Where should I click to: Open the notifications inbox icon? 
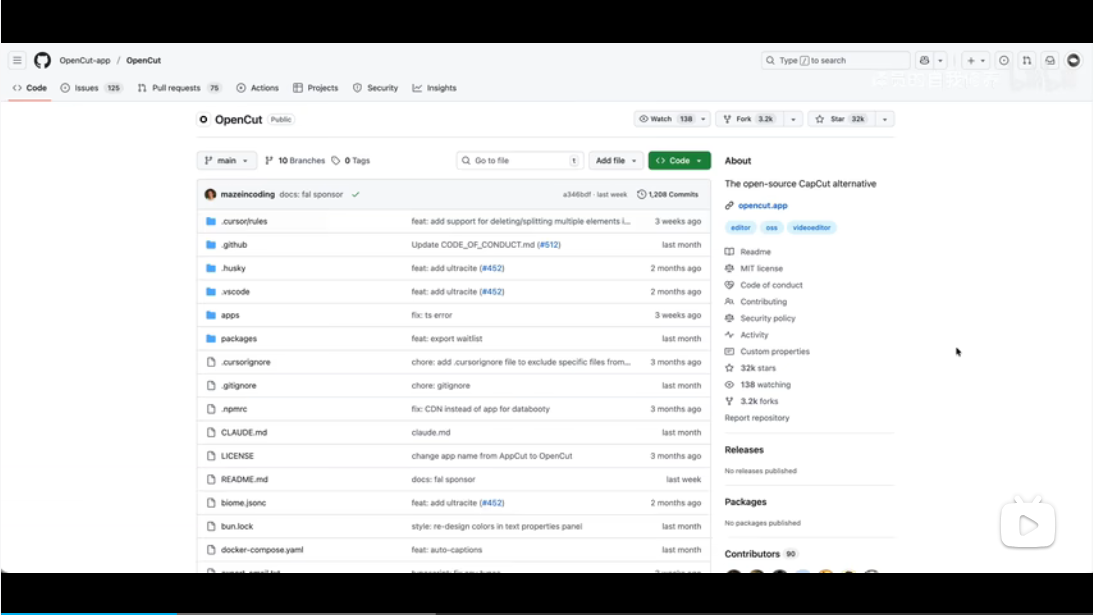(1050, 61)
